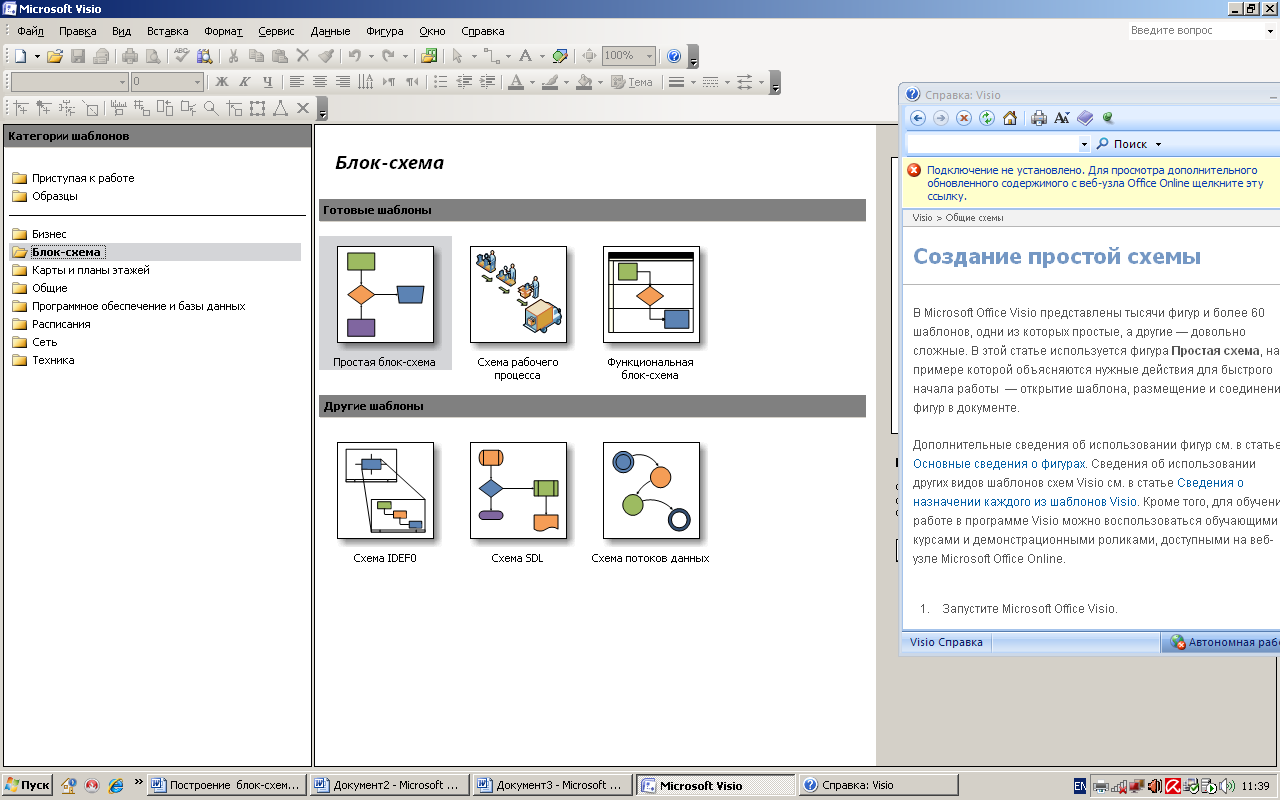Click the Open folder icon in toolbar

pyautogui.click(x=55, y=57)
